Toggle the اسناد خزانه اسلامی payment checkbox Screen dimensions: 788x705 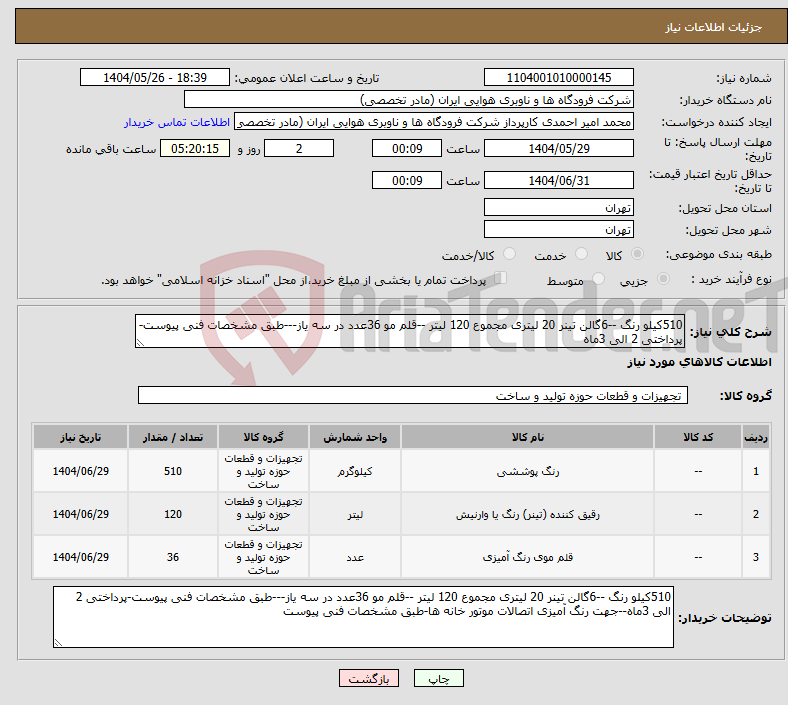[x=502, y=279]
